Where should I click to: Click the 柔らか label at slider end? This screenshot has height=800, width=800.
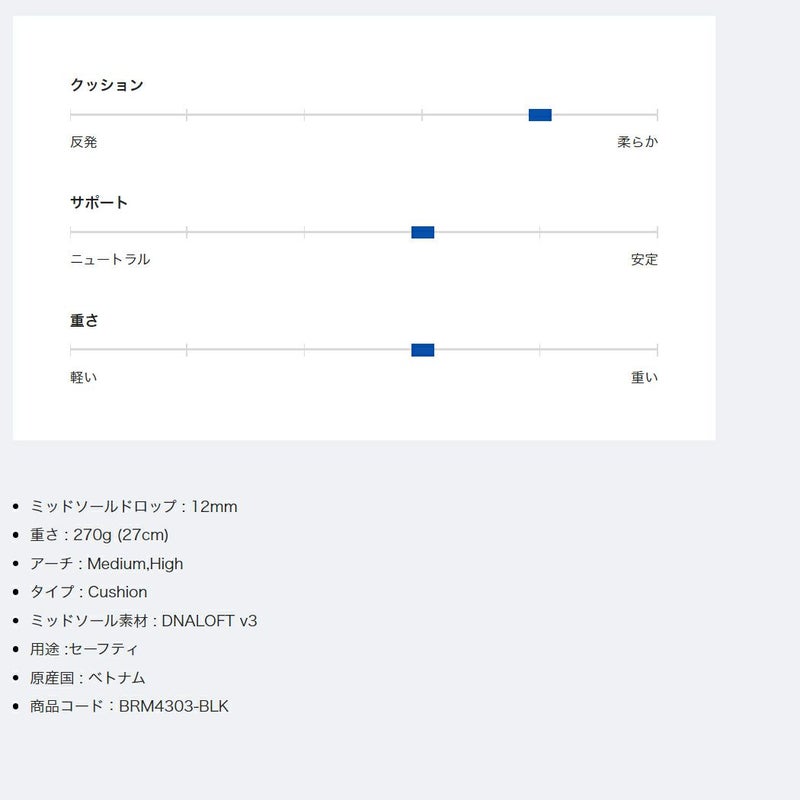pyautogui.click(x=638, y=142)
